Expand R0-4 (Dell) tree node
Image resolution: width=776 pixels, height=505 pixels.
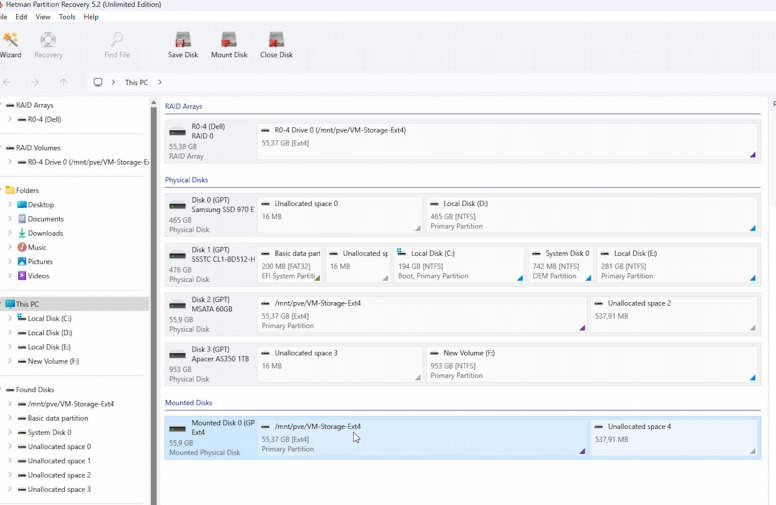[10, 119]
